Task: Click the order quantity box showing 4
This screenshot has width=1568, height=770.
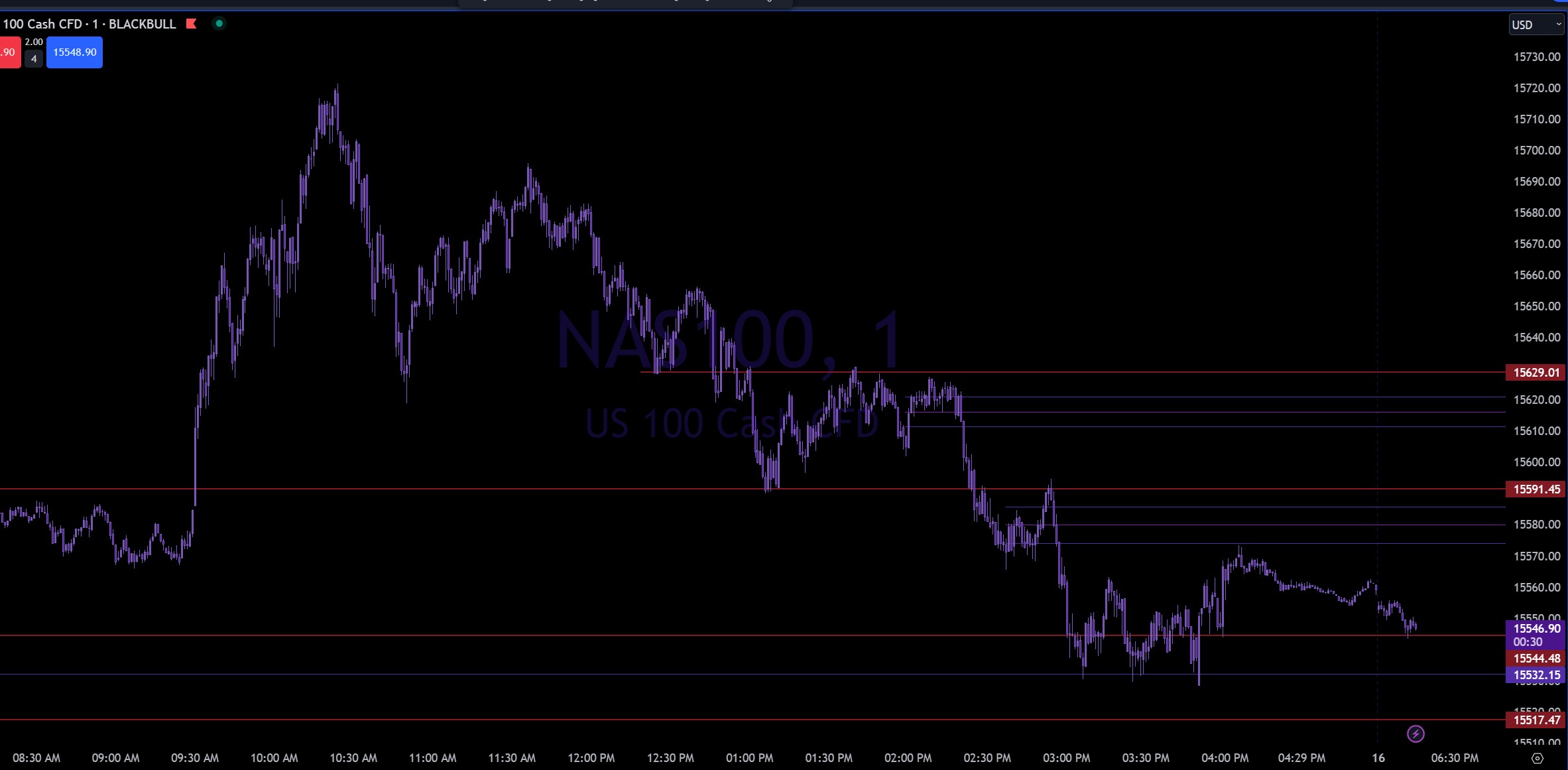Action: (34, 59)
